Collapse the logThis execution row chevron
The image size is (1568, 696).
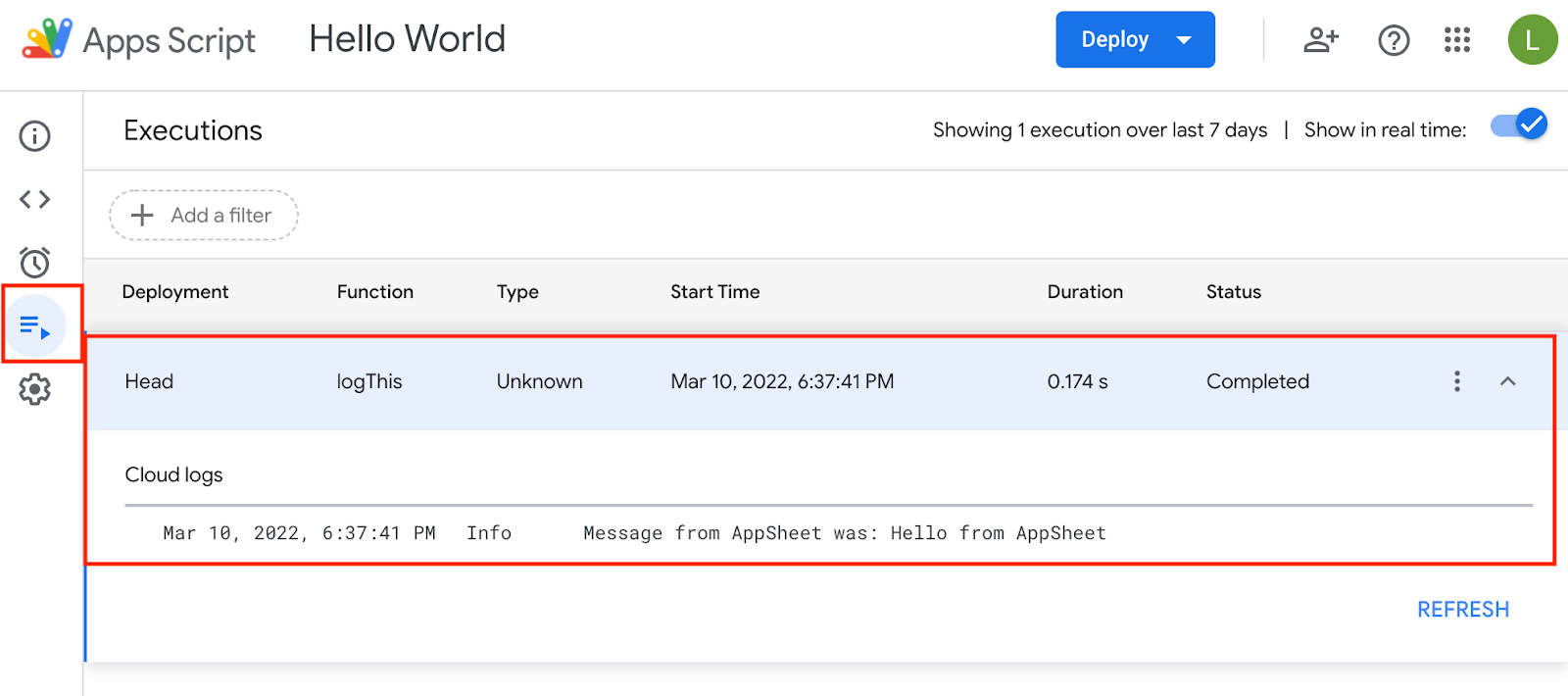[x=1507, y=381]
